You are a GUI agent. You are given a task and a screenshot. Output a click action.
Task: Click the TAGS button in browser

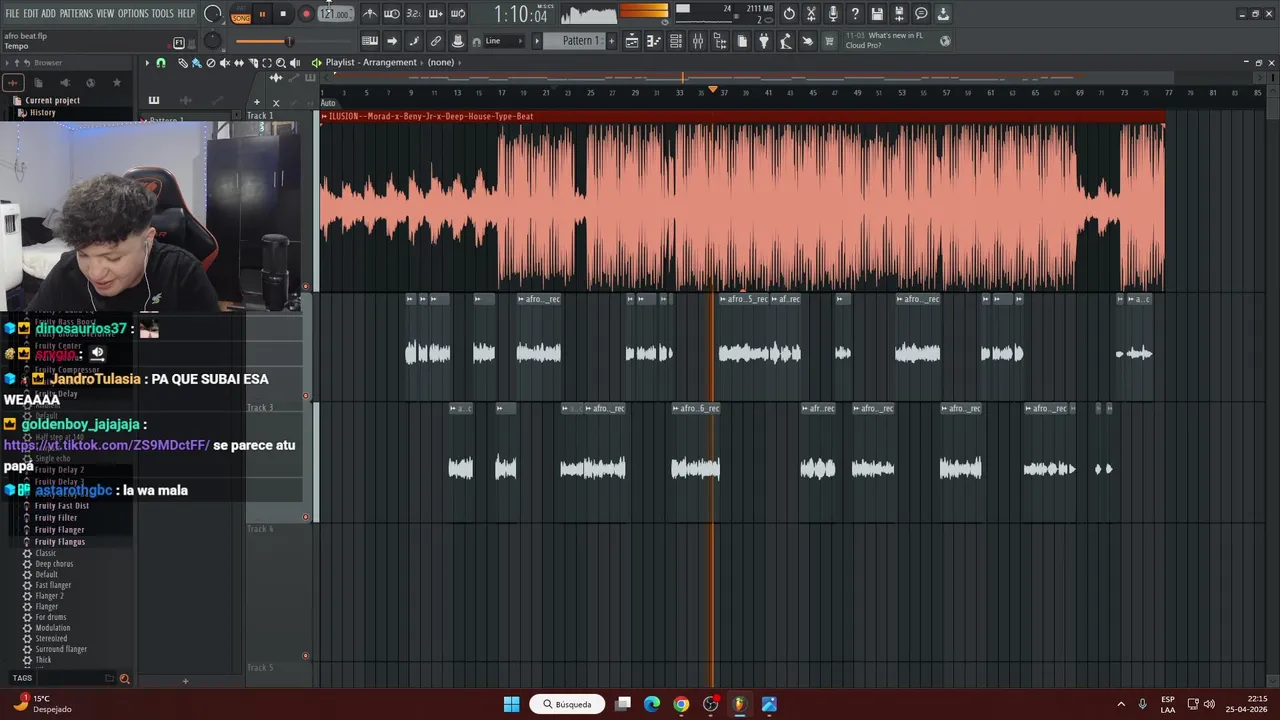22,678
